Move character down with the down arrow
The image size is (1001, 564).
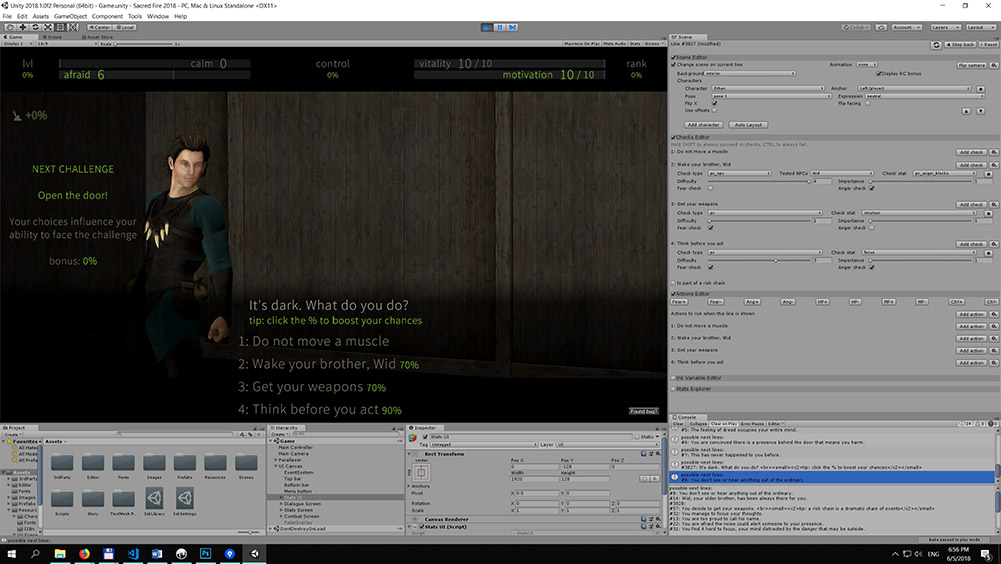pos(981,111)
